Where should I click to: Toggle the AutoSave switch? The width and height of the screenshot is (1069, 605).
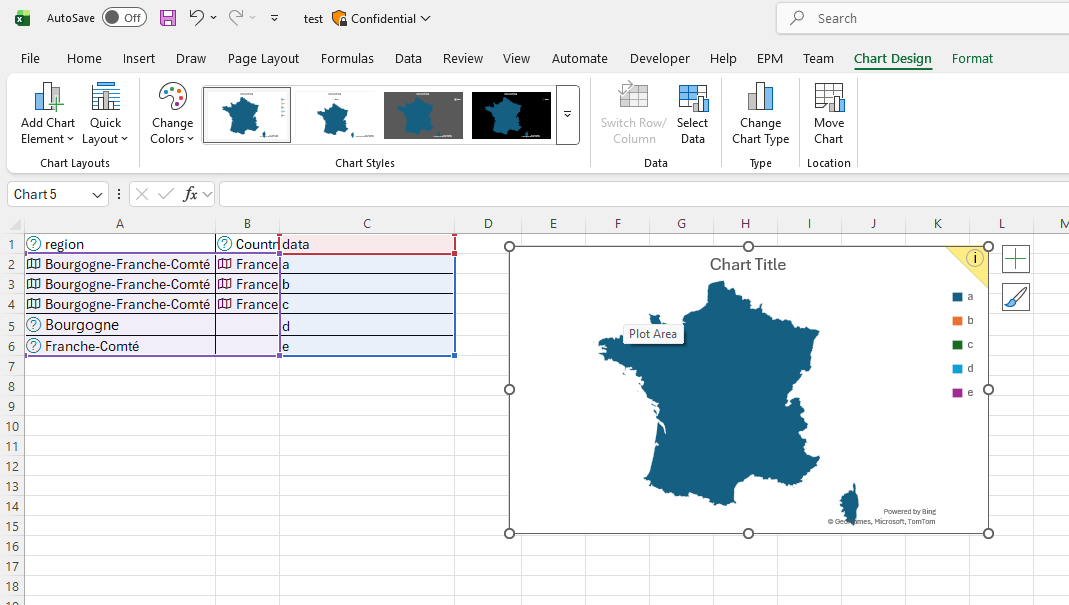tap(123, 18)
